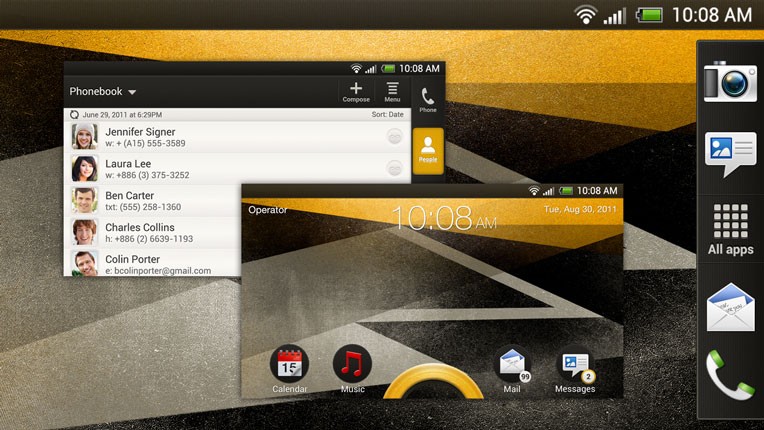Screen dimensions: 764x430
Task: Open the envelope Mail icon in sidebar
Action: pos(730,306)
